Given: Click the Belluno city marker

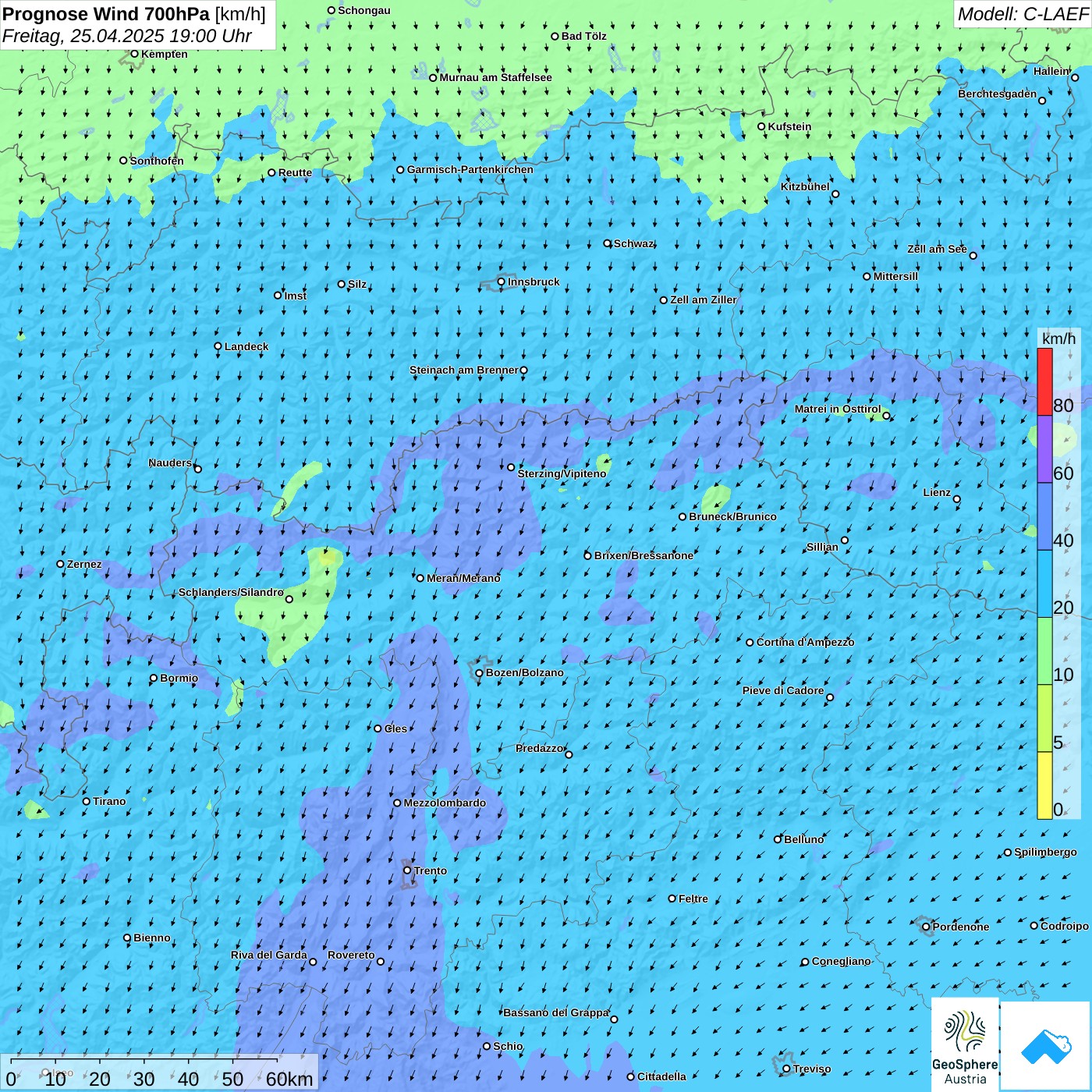Looking at the screenshot, I should tap(778, 839).
